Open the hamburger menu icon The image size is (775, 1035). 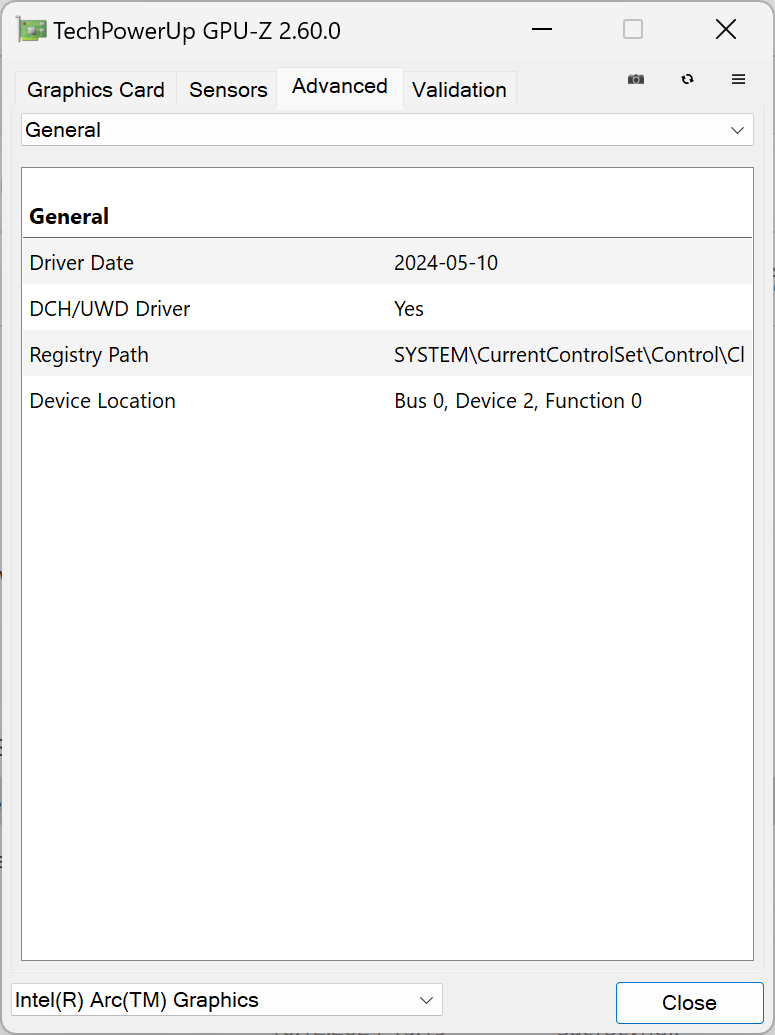point(739,80)
